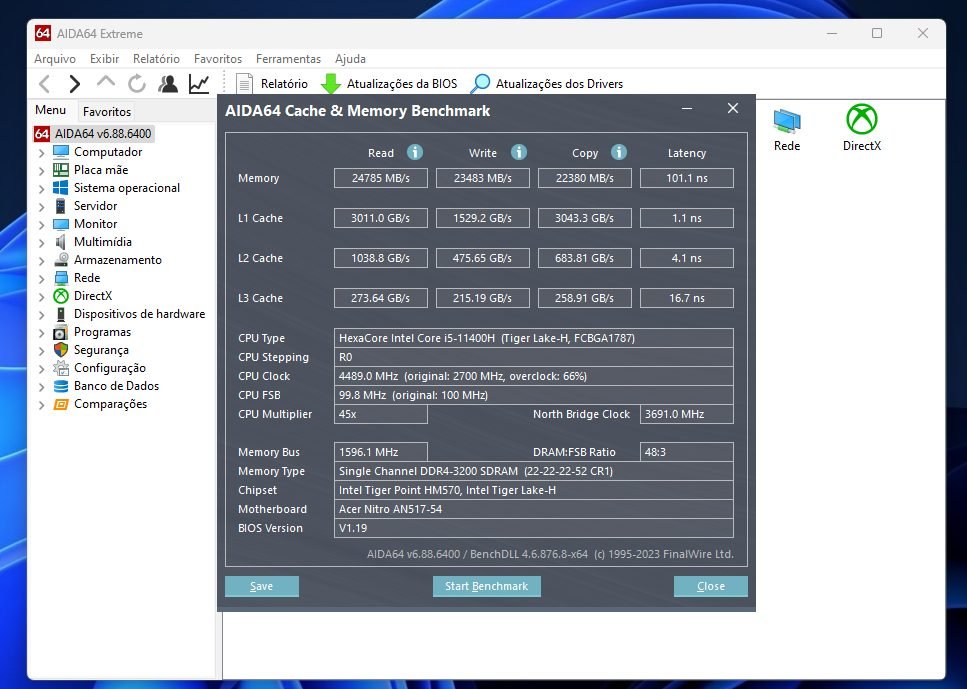This screenshot has width=967, height=689.
Task: Open the Ferramentas menu
Action: pyautogui.click(x=288, y=59)
